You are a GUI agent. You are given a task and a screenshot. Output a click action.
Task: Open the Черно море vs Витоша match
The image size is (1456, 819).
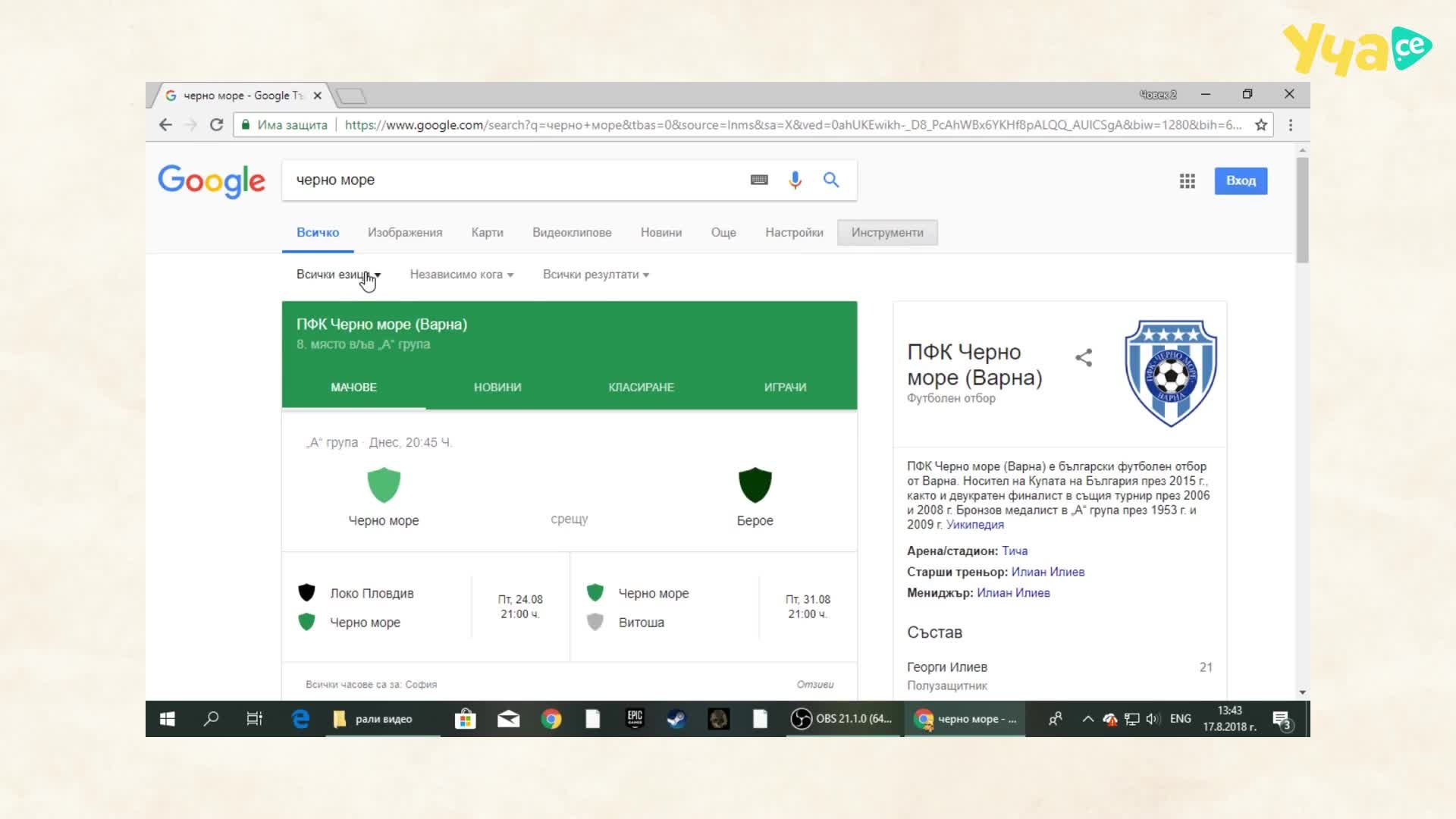[714, 607]
